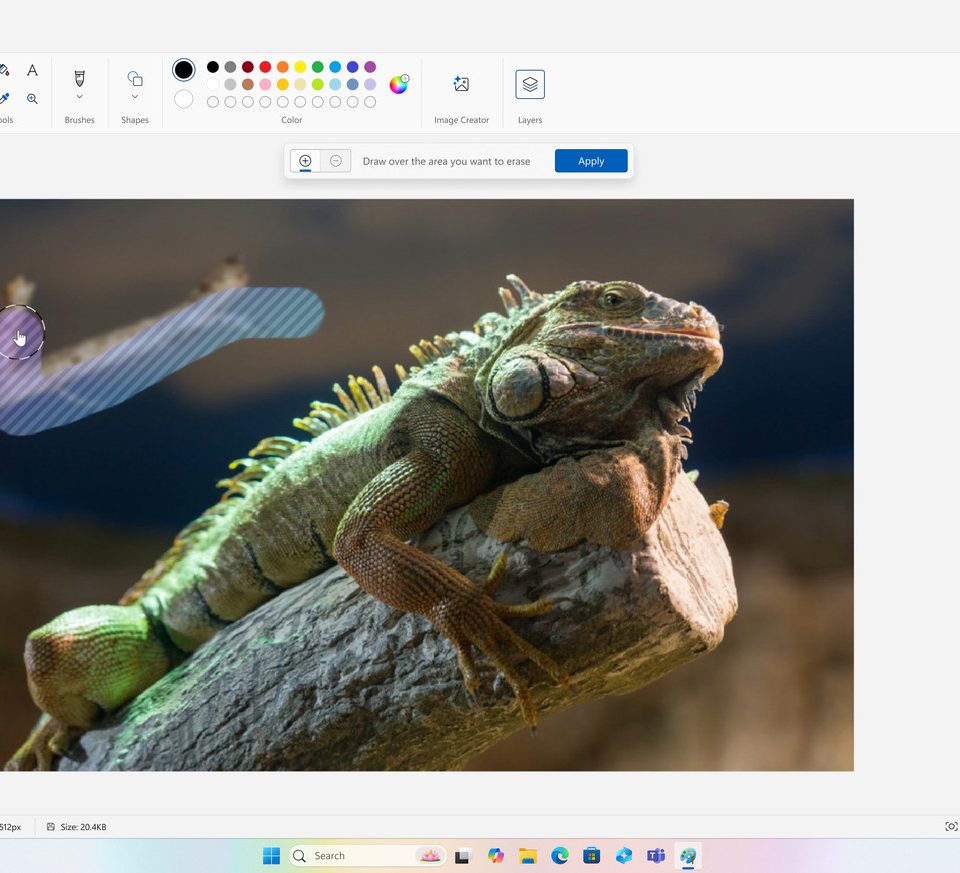Image resolution: width=960 pixels, height=873 pixels.
Task: Expand the Brushes dropdown arrow
Action: [79, 97]
